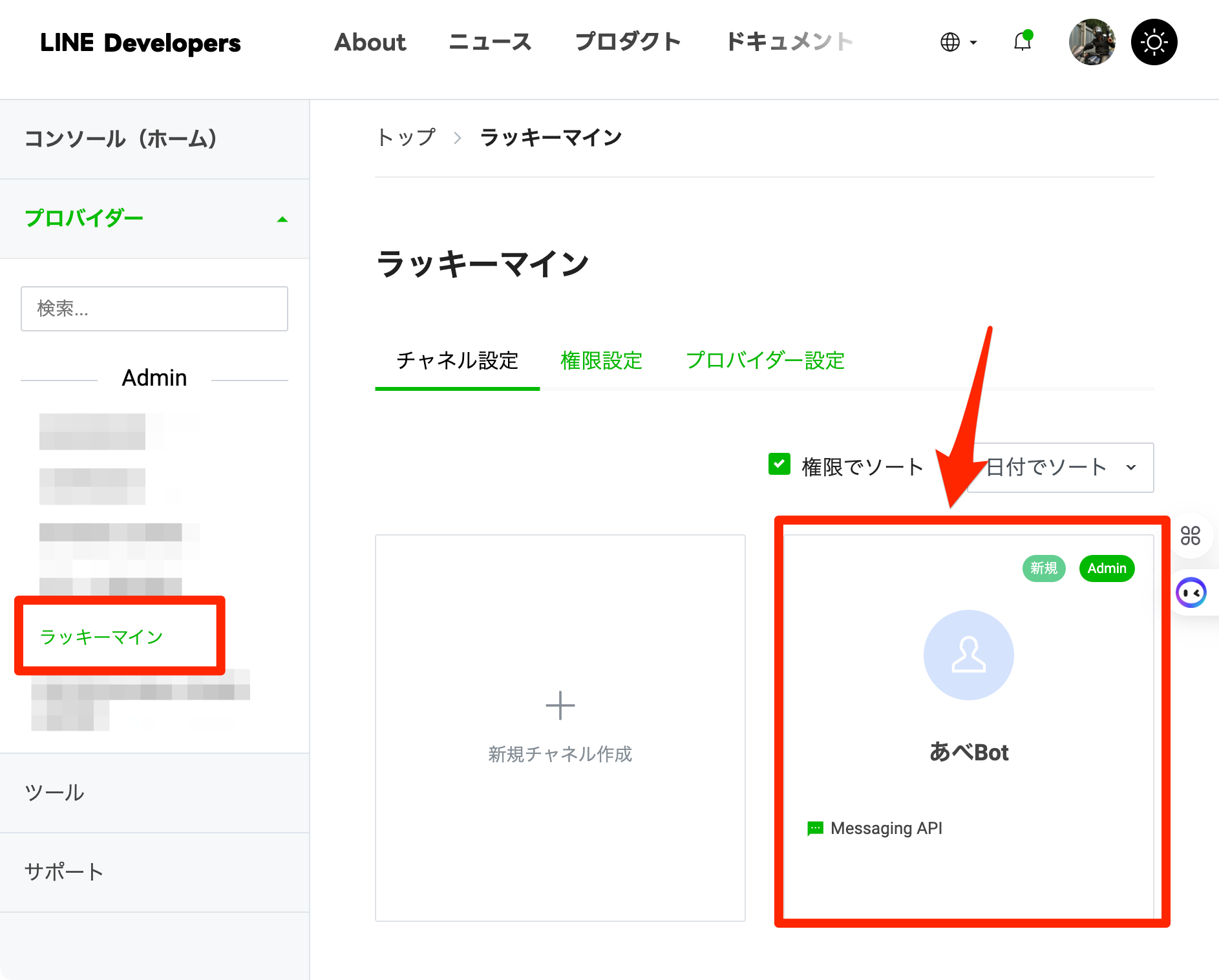Click トップ in breadcrumb
Image resolution: width=1219 pixels, height=980 pixels.
pos(406,137)
